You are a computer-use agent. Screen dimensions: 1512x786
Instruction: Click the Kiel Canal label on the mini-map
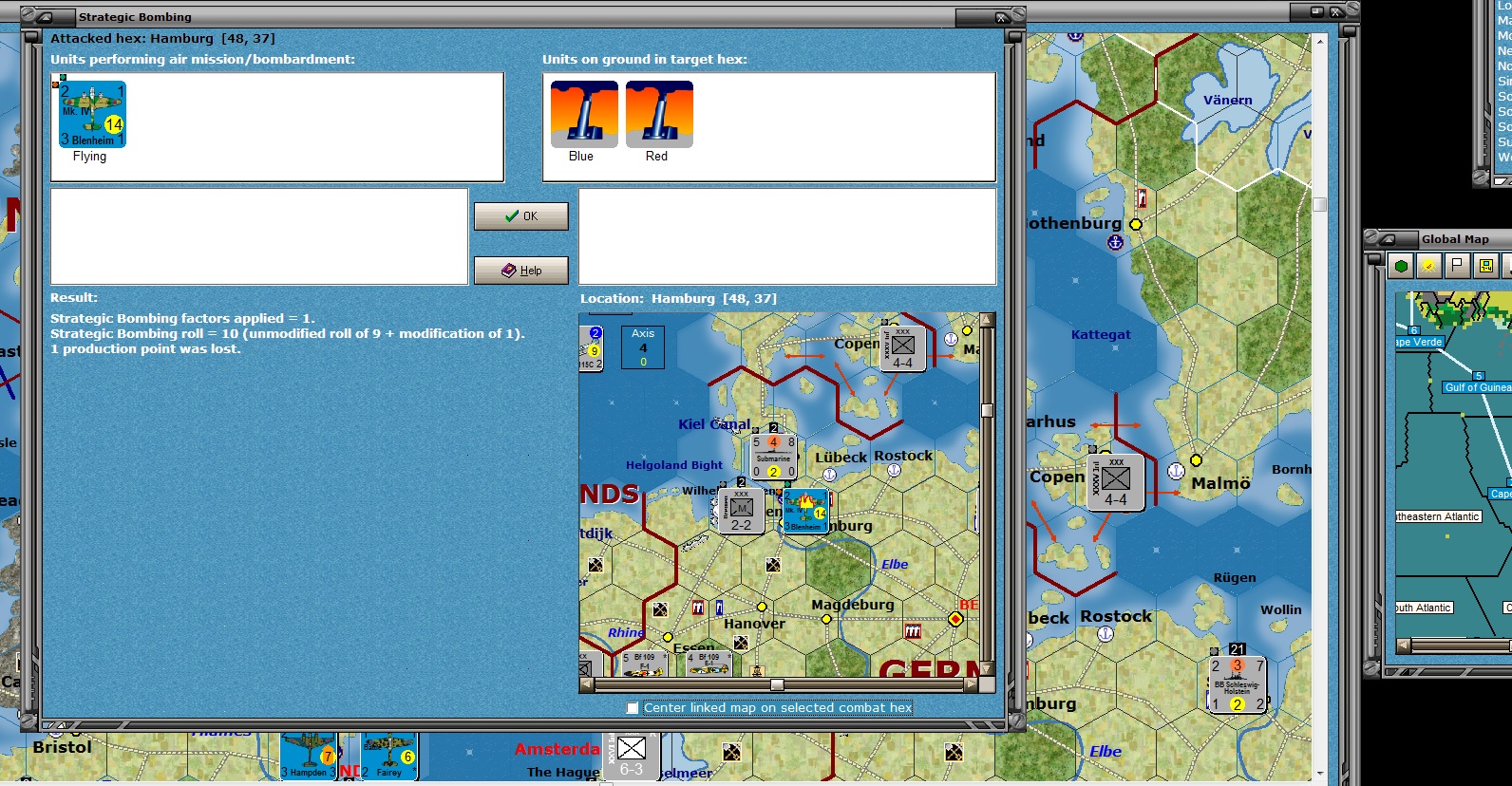click(714, 424)
